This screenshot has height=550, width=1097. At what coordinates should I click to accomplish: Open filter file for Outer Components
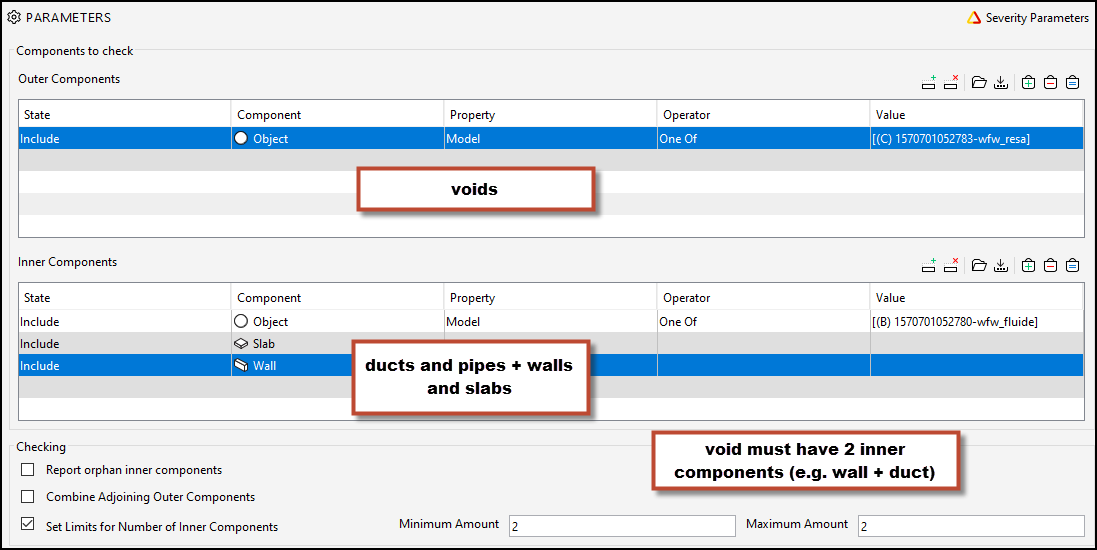(x=979, y=83)
